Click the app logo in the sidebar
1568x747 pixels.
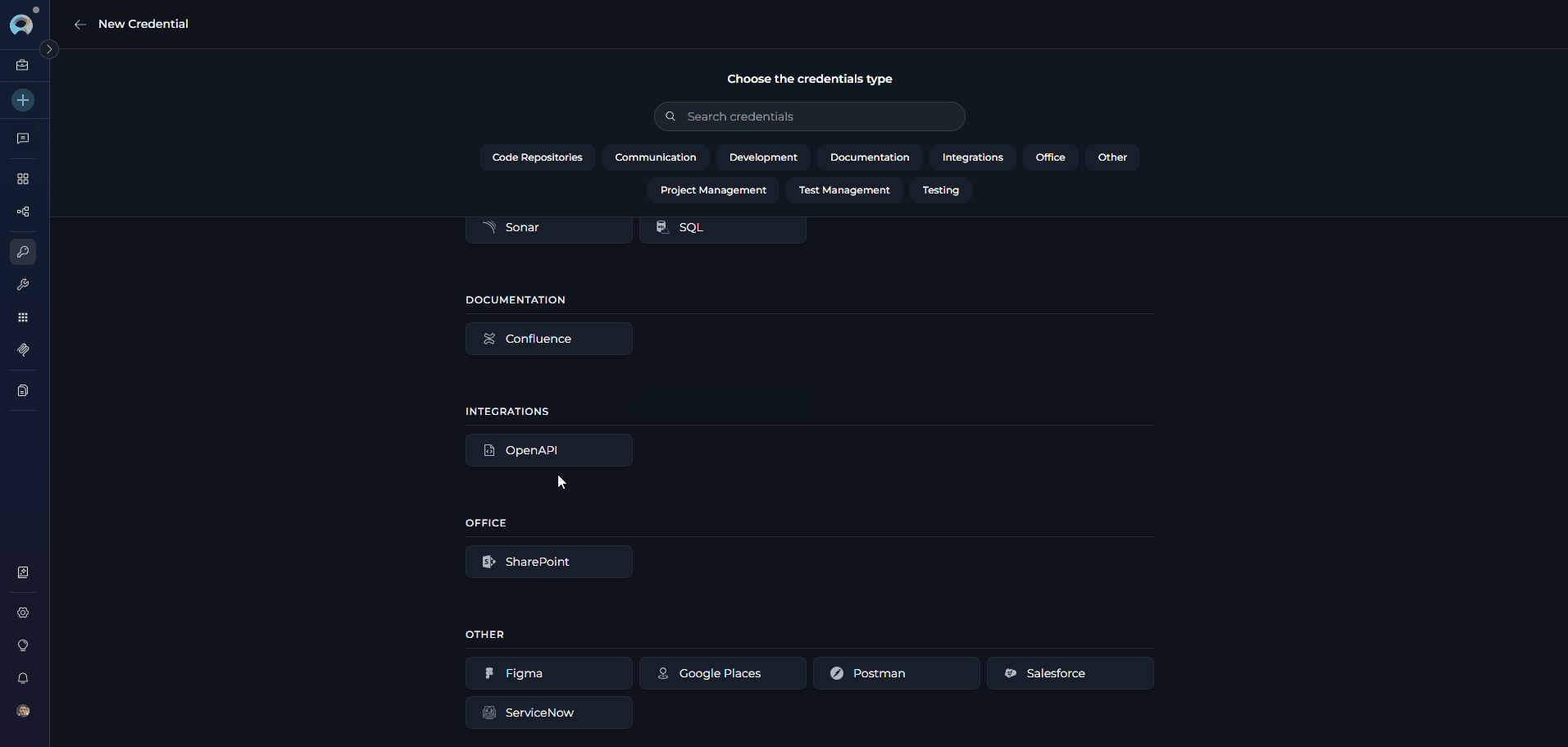tap(21, 25)
